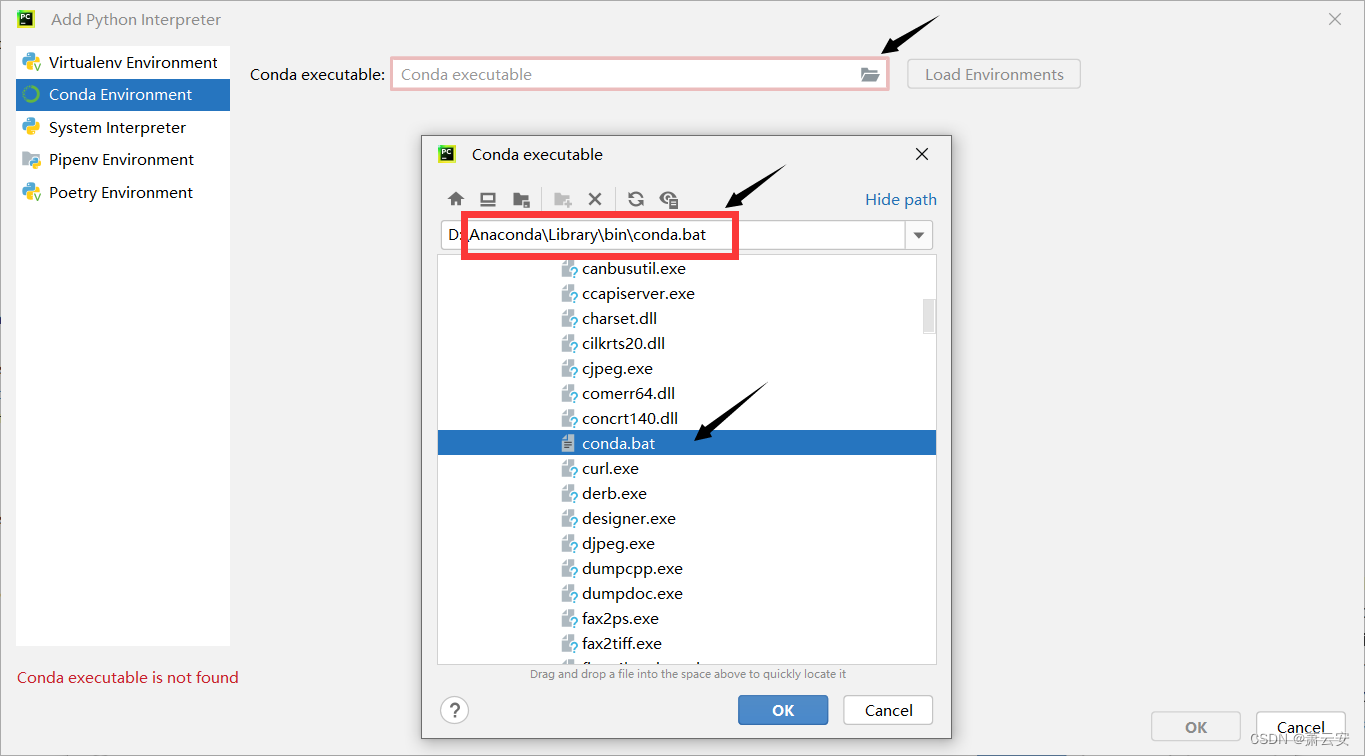Select derb.exe in the file list

point(686,493)
